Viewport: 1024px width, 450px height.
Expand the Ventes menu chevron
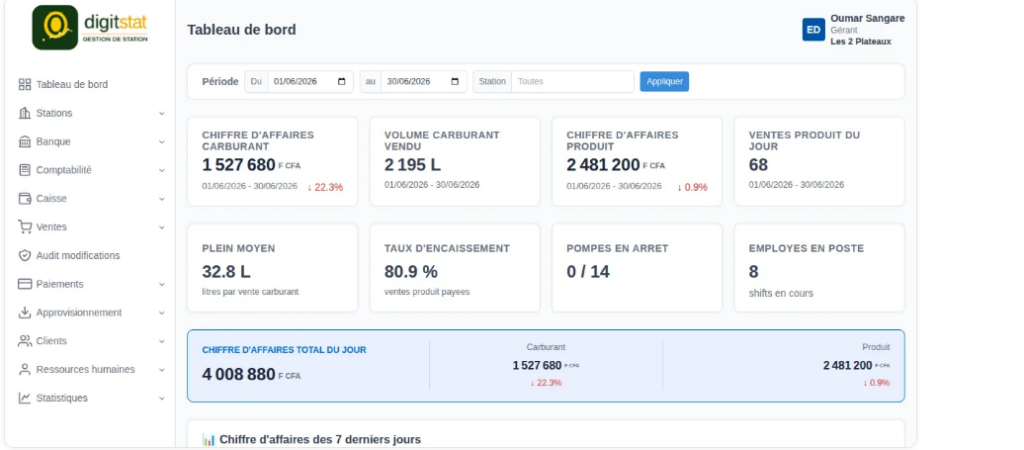point(162,227)
